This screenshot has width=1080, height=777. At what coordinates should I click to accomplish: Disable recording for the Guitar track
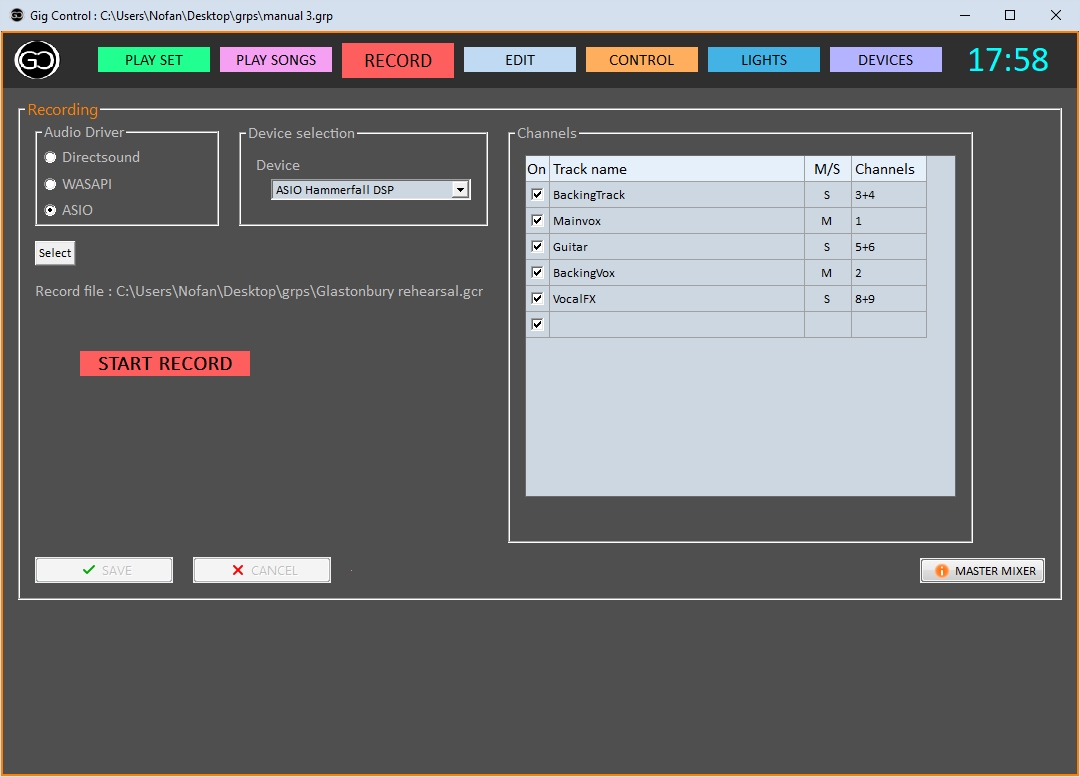[x=536, y=245]
